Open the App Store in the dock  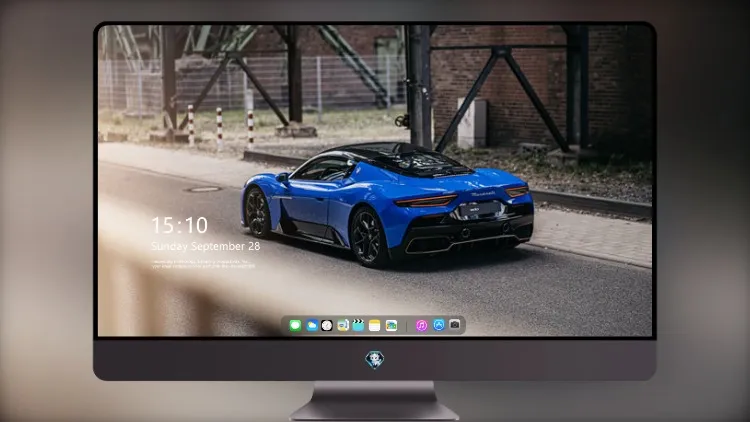pos(439,325)
